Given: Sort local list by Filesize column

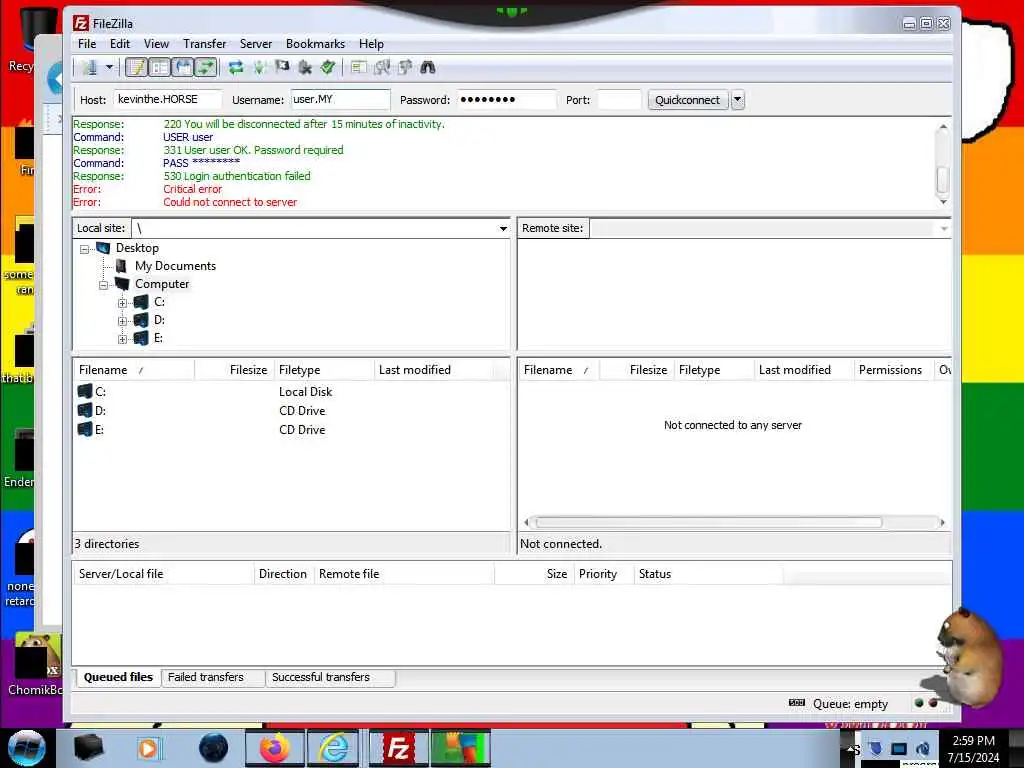Looking at the screenshot, I should point(234,370).
